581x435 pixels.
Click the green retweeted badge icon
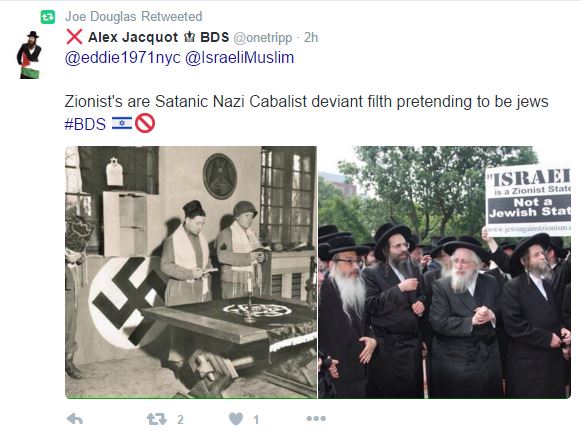pyautogui.click(x=48, y=17)
